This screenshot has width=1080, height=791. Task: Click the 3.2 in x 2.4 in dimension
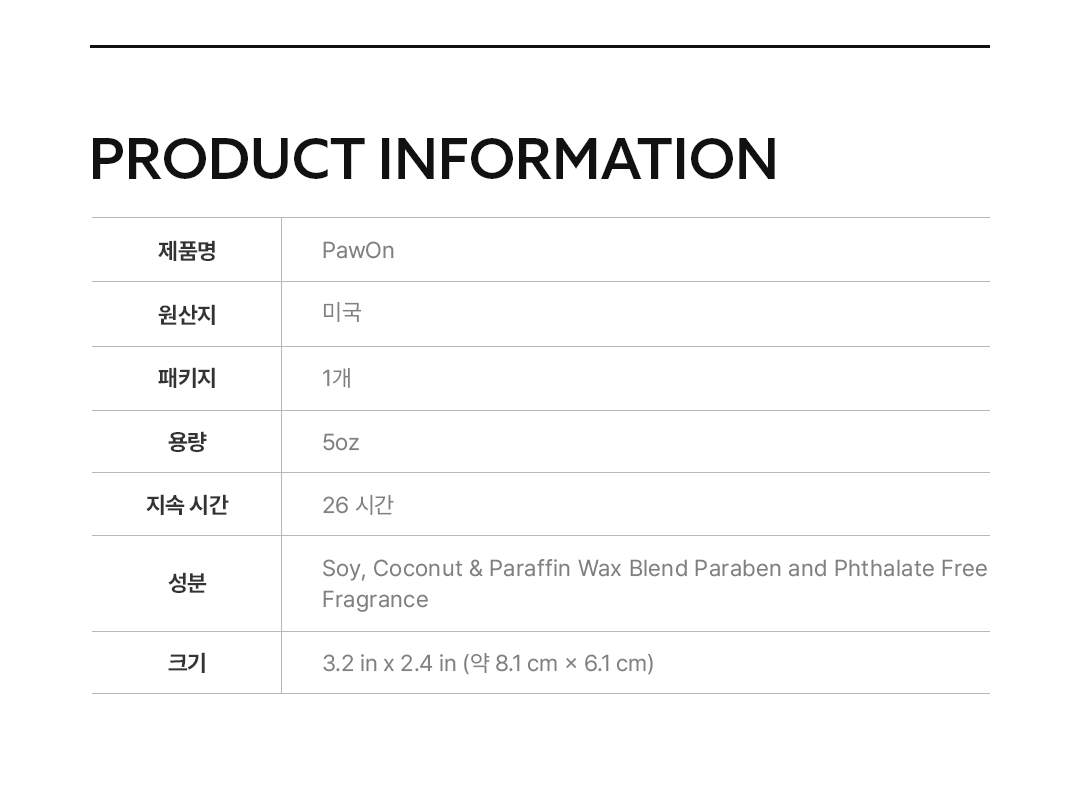click(389, 663)
